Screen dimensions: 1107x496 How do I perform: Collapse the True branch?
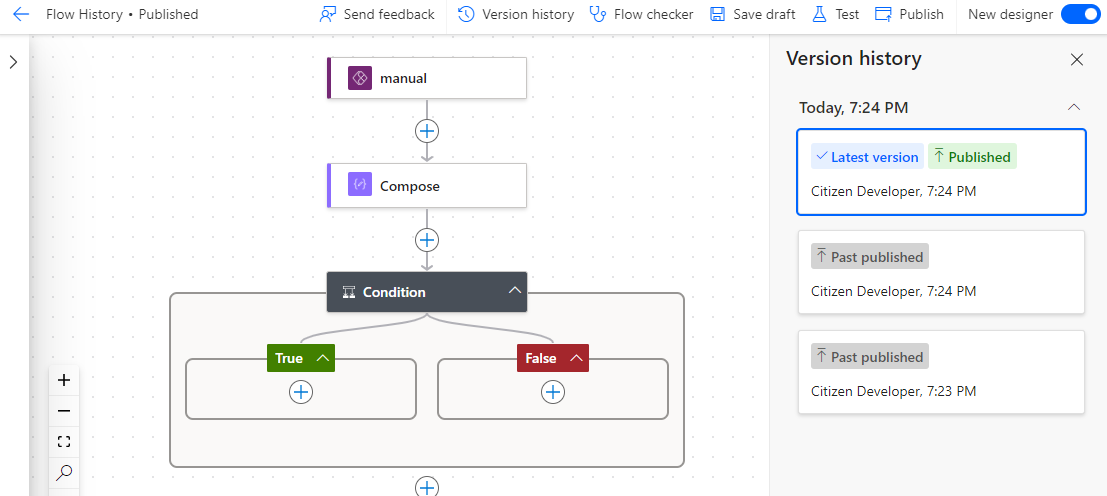click(x=323, y=358)
